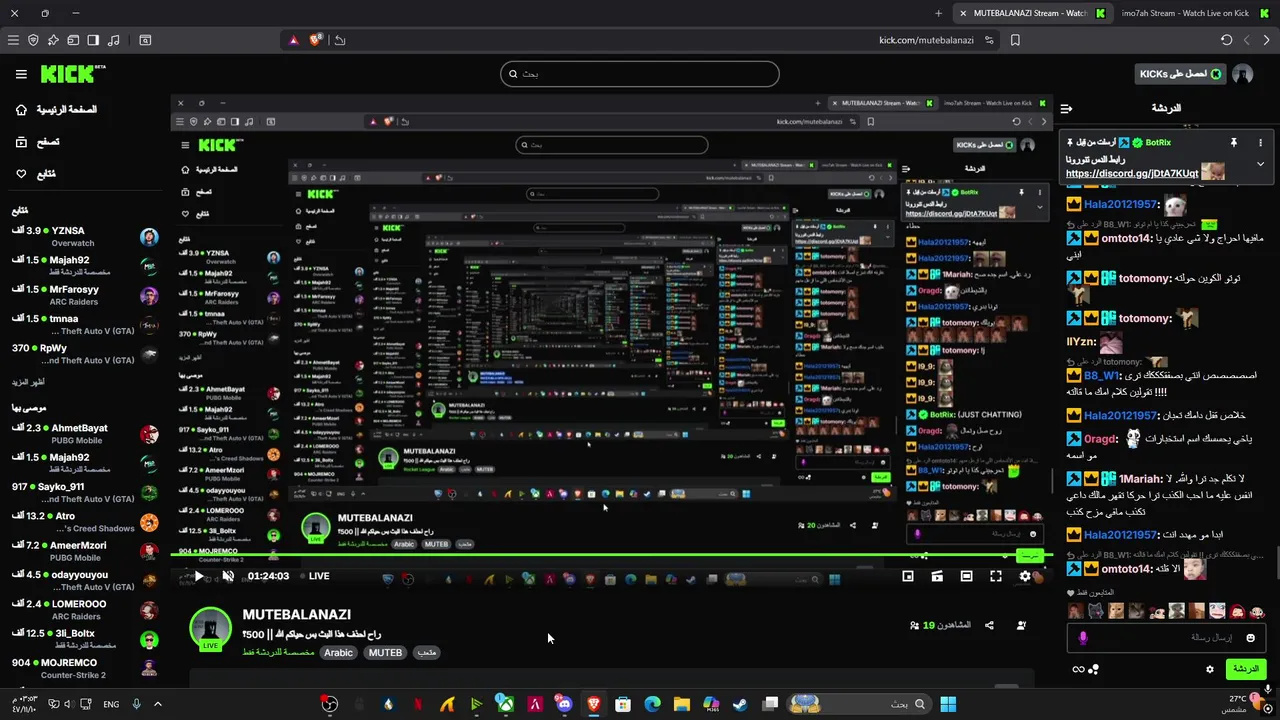Open Netflix from the taskbar
The image size is (1280, 720).
(x=418, y=704)
